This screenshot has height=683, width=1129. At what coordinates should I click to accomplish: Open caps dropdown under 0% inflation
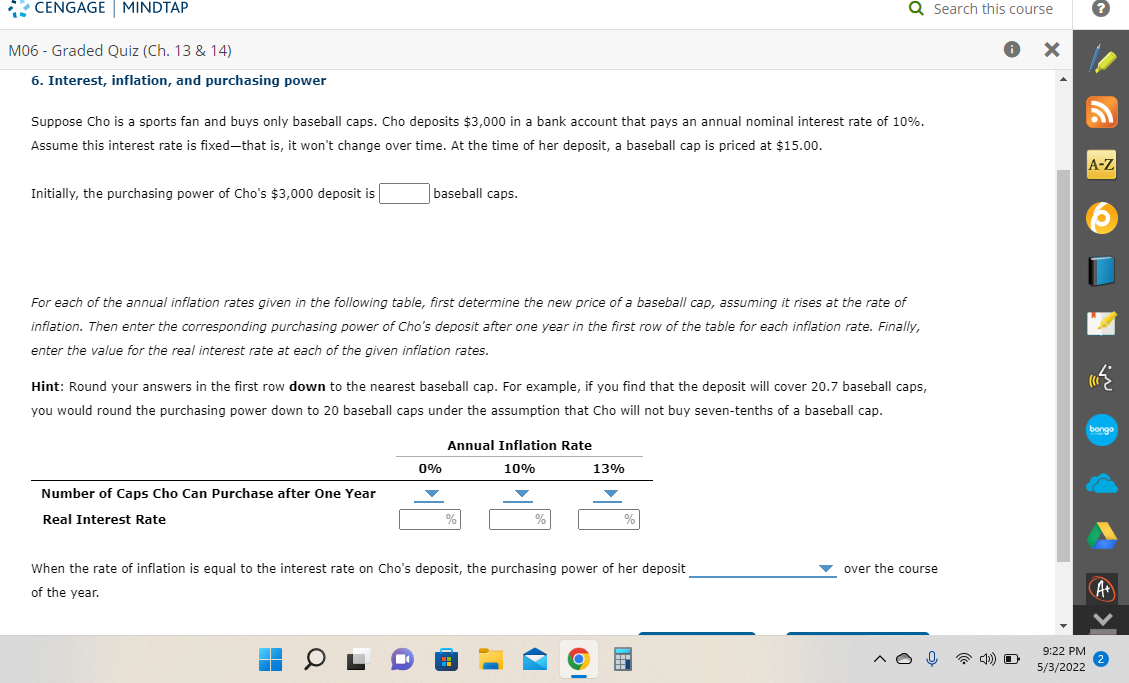point(430,493)
